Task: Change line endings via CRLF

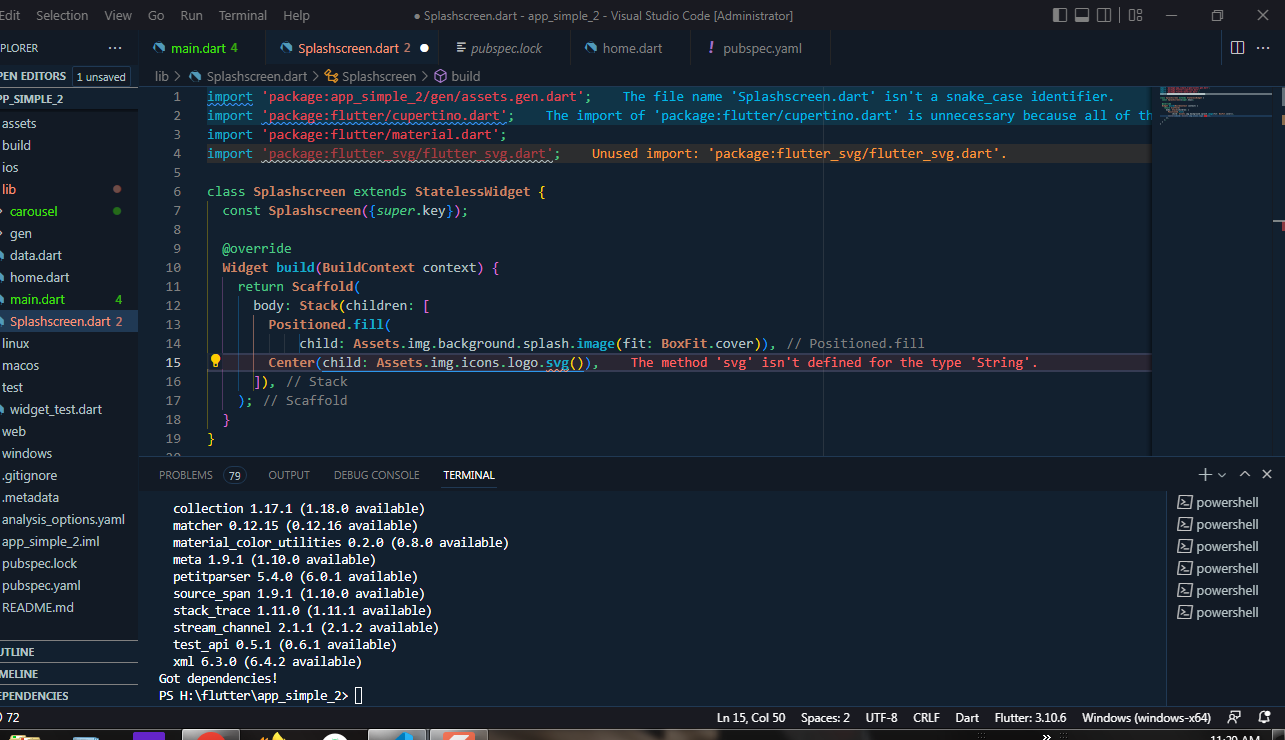Action: point(926,718)
